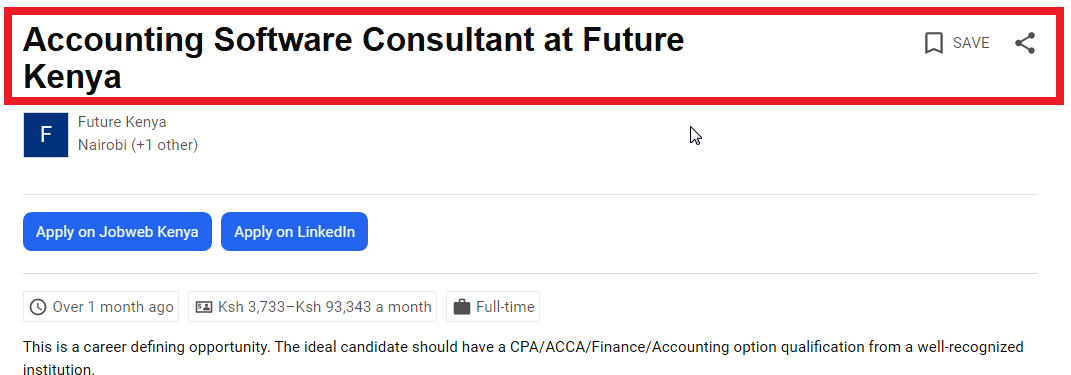This screenshot has height=375, width=1071.
Task: Open the Future Kenya company name link
Action: coord(122,122)
